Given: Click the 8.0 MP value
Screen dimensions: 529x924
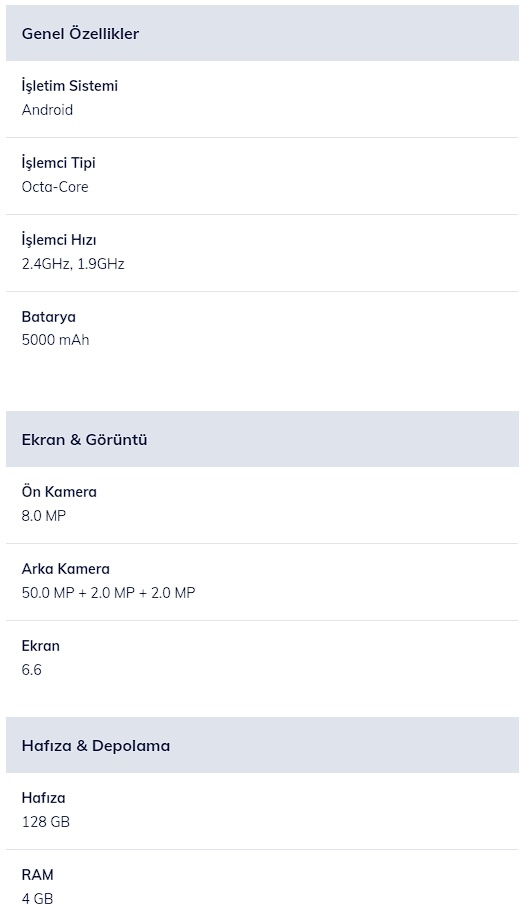Looking at the screenshot, I should (x=44, y=516).
